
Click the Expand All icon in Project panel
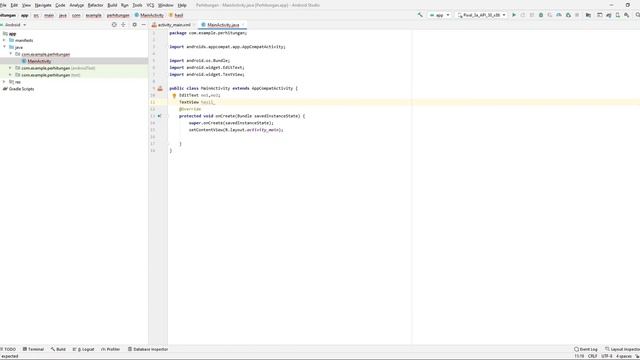point(123,25)
